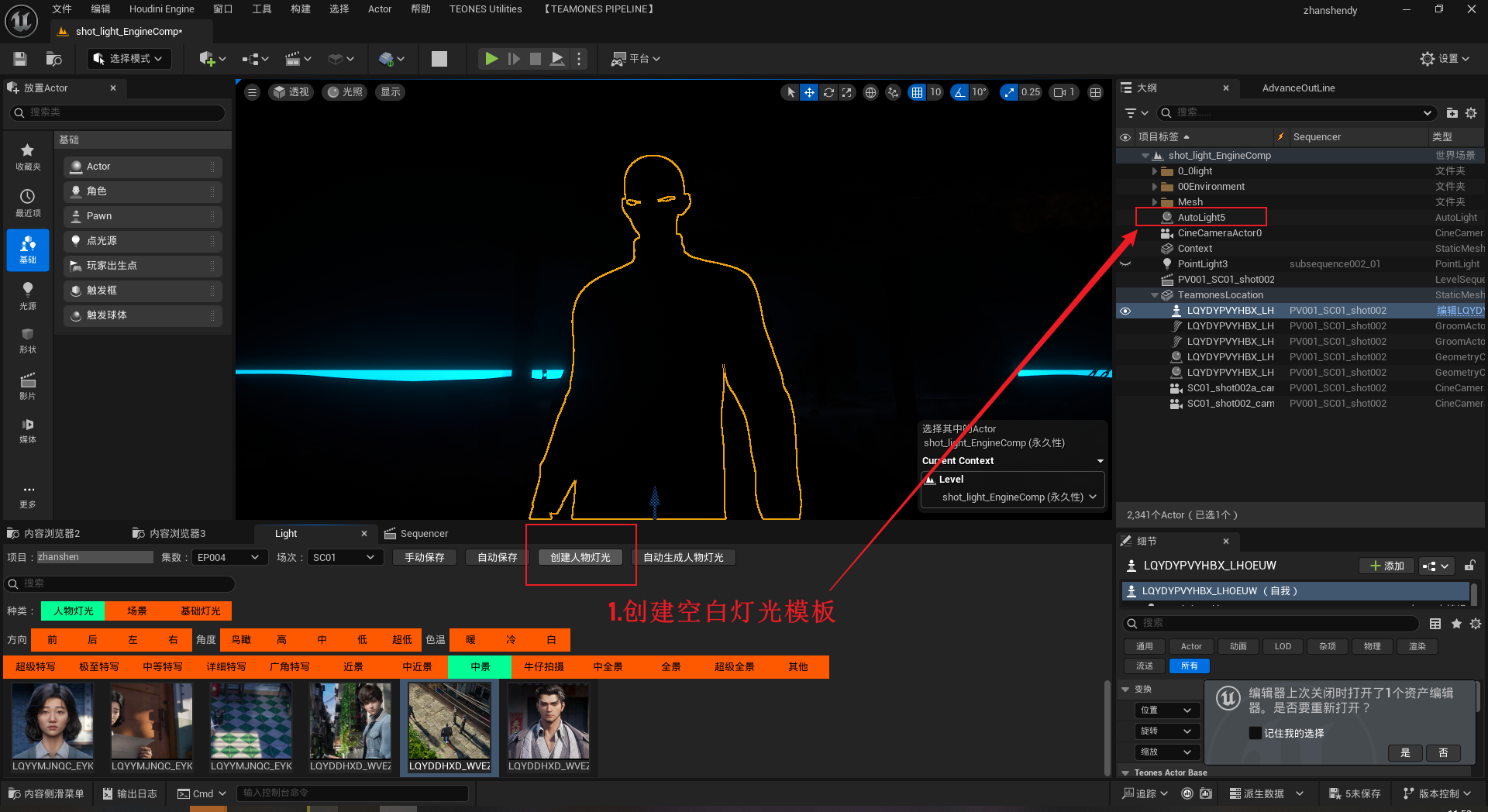The height and width of the screenshot is (812, 1488).
Task: Open Favorites category in Place Actors panel
Action: pos(28,157)
